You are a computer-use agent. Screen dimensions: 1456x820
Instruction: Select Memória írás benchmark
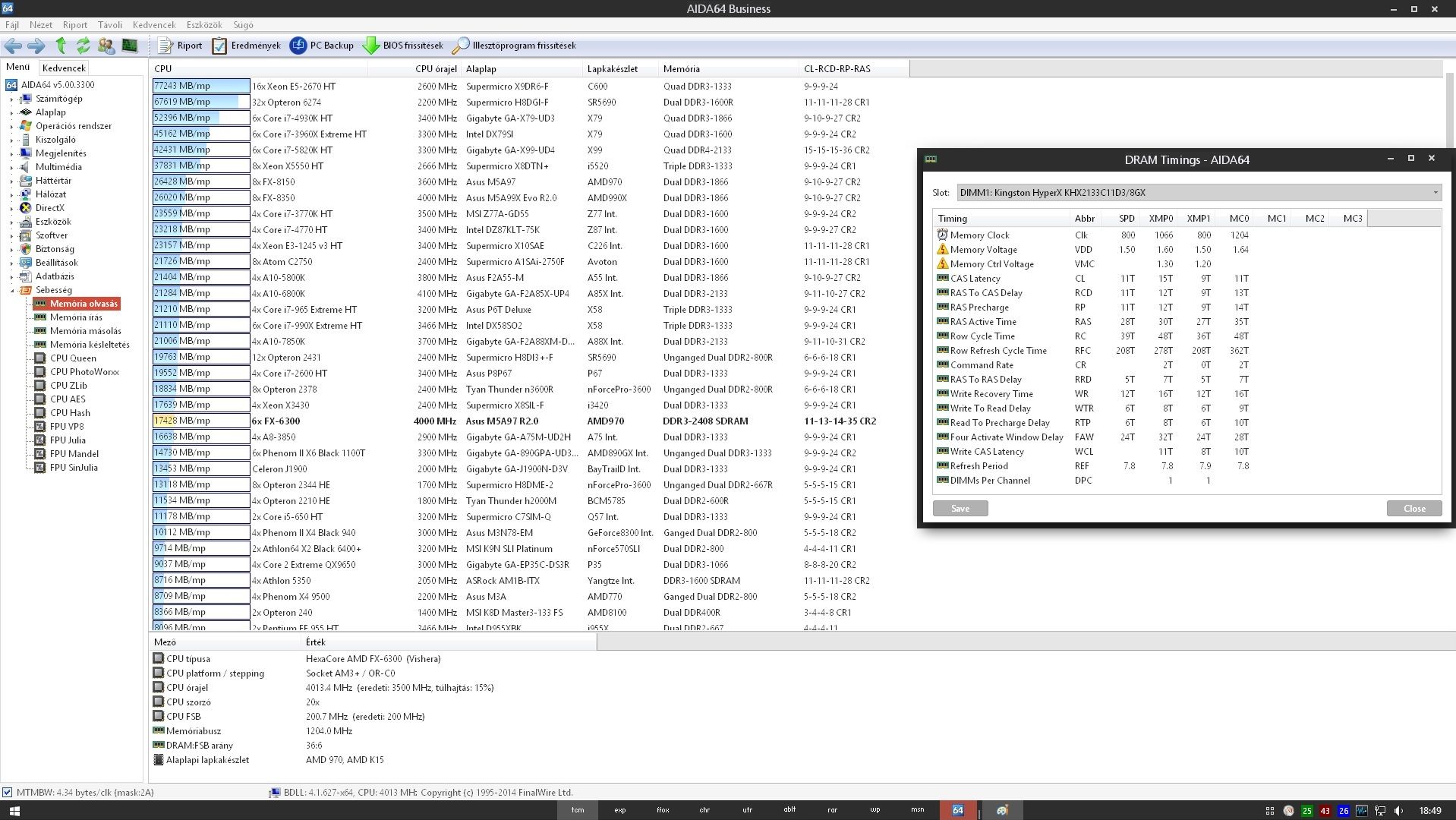pos(76,317)
